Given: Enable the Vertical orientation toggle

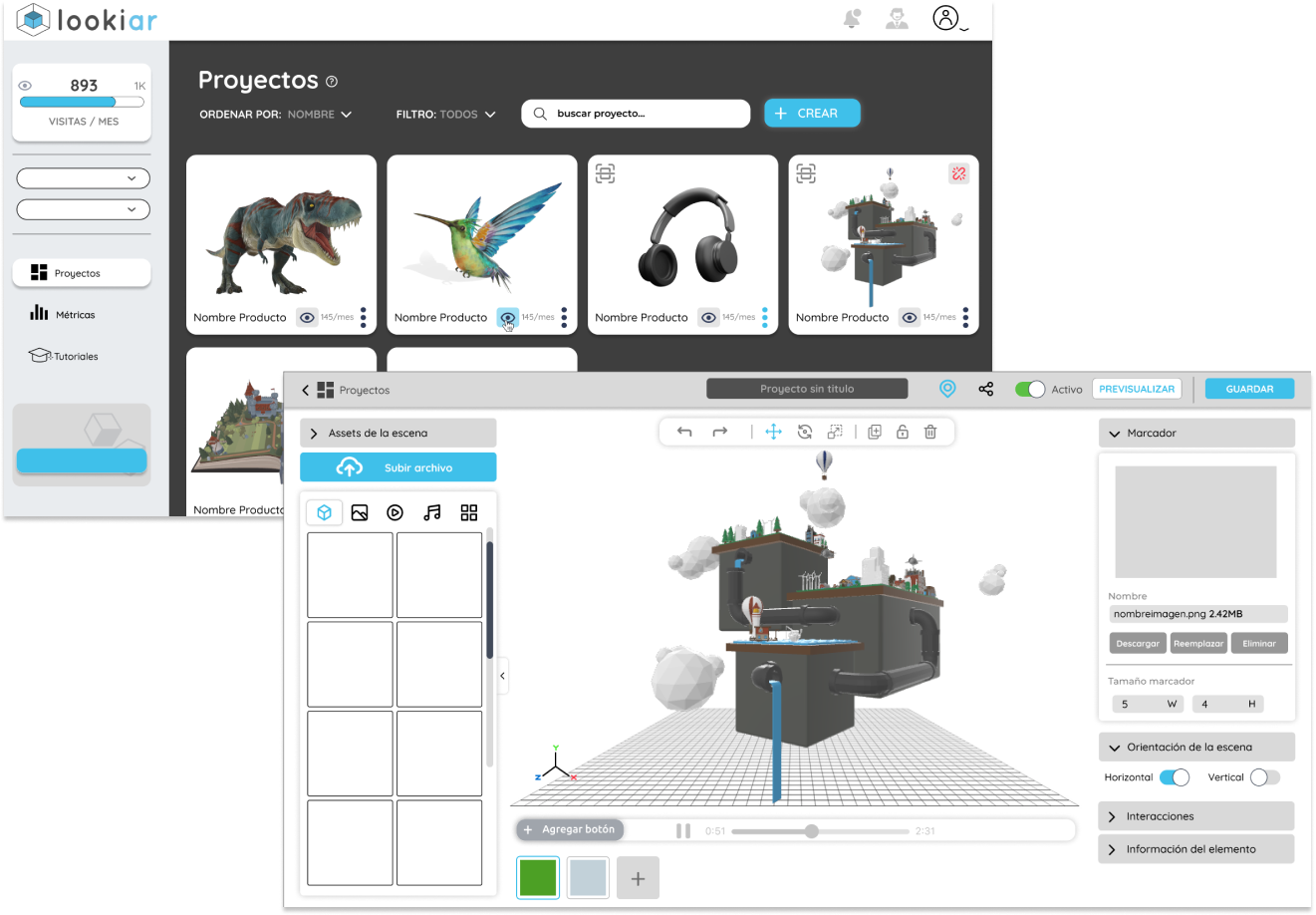Looking at the screenshot, I should click(1264, 777).
